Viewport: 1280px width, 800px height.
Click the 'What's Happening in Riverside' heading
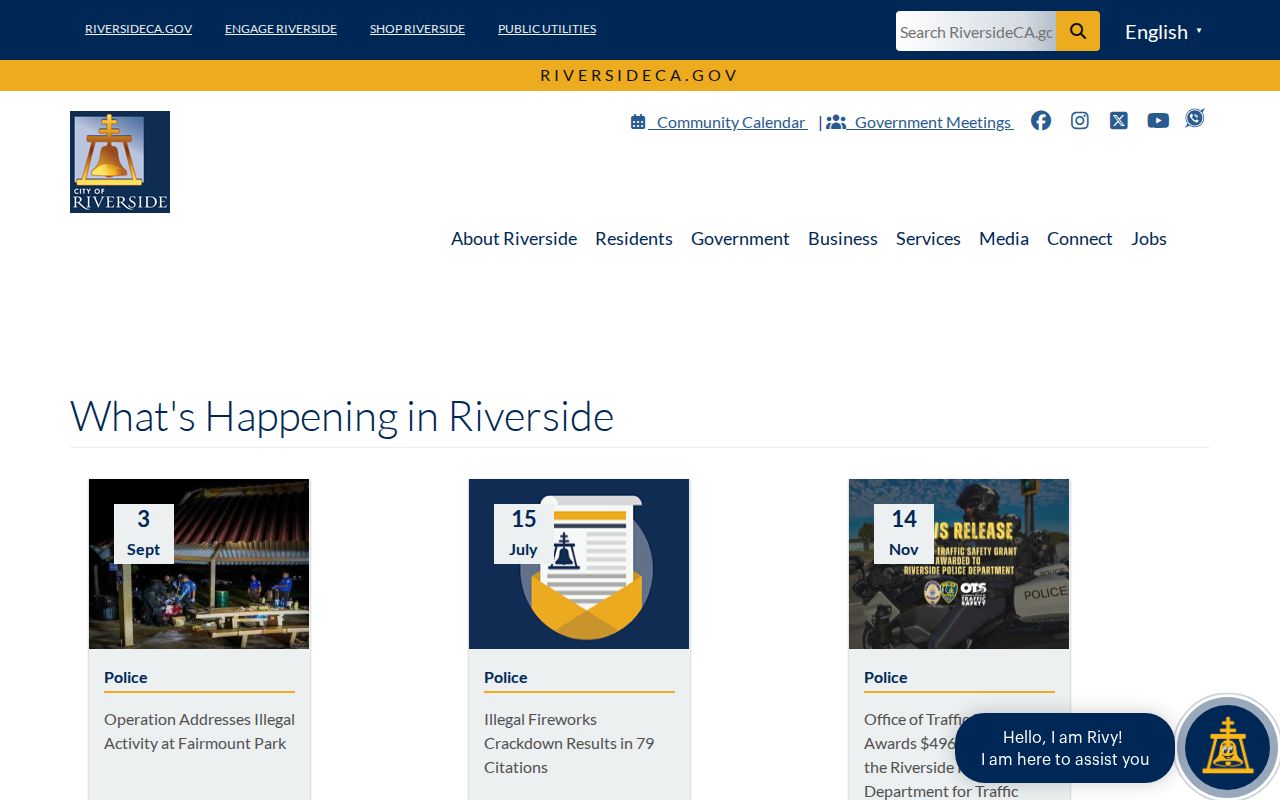(x=342, y=416)
